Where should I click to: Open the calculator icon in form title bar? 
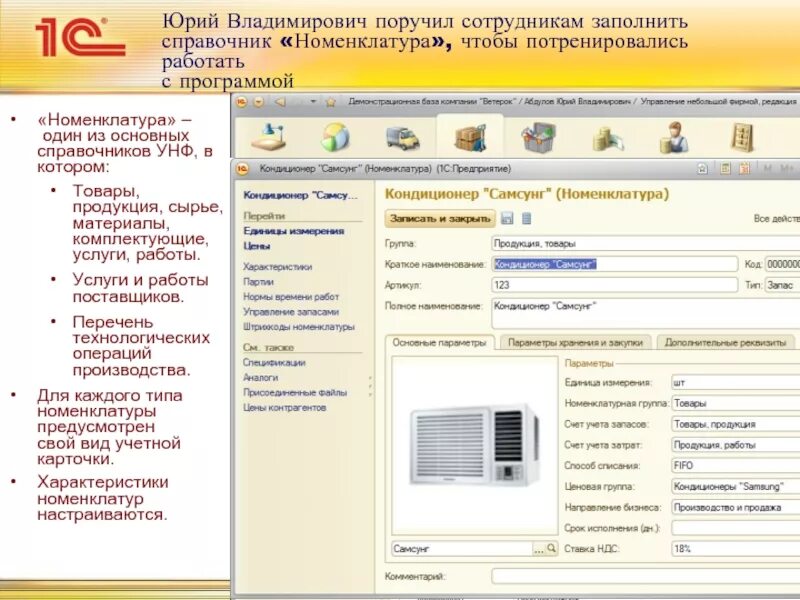(x=724, y=168)
